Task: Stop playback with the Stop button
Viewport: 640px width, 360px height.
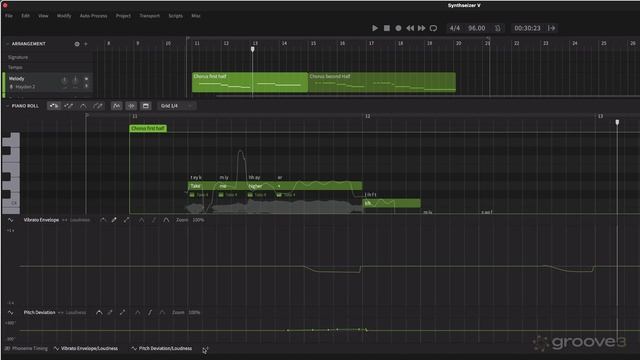Action: [x=387, y=28]
